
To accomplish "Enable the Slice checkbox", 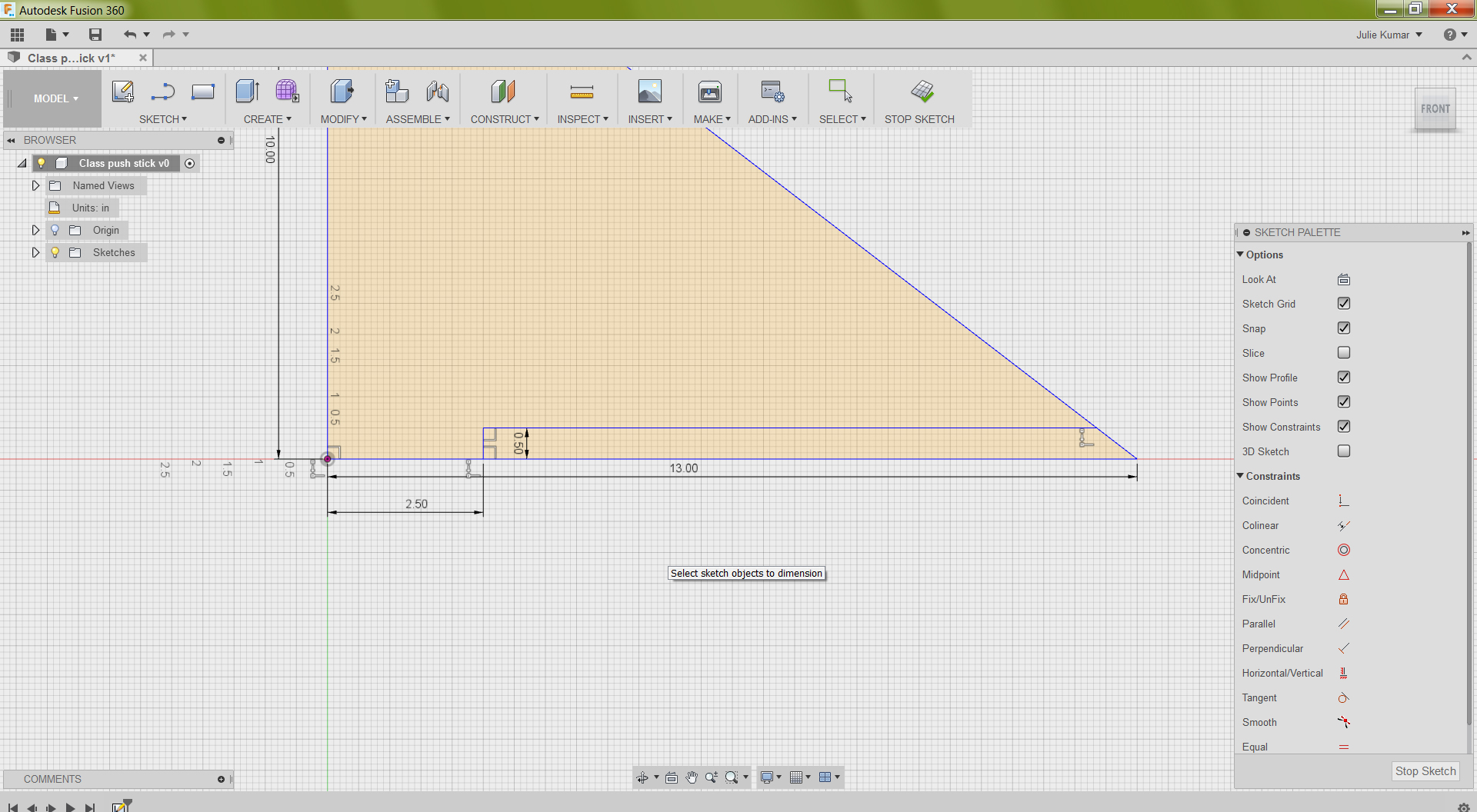I will click(x=1344, y=353).
